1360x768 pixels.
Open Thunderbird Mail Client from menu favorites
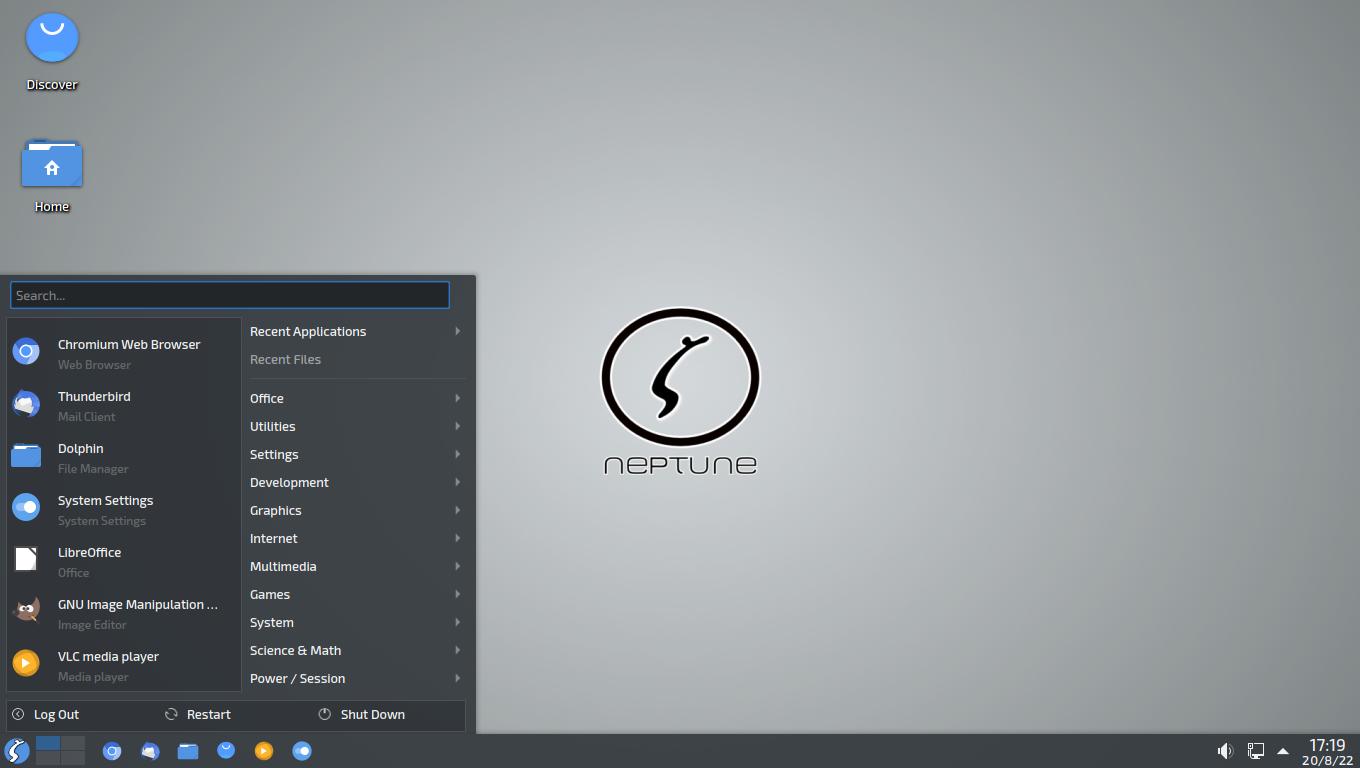coord(124,405)
